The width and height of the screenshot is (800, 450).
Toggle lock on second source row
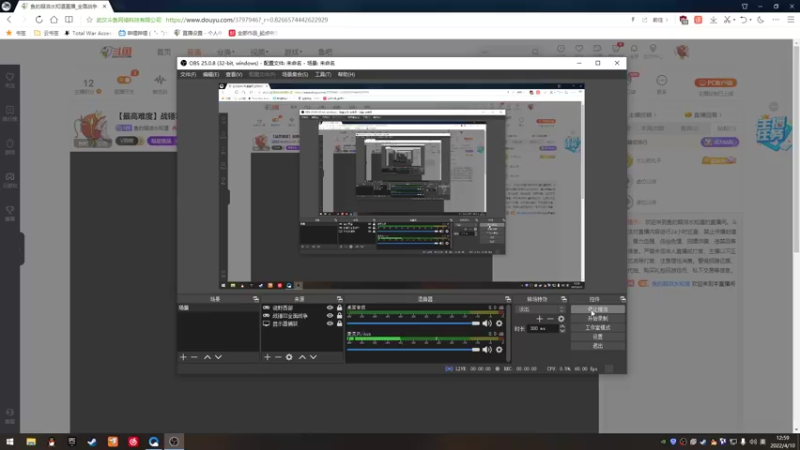339,316
